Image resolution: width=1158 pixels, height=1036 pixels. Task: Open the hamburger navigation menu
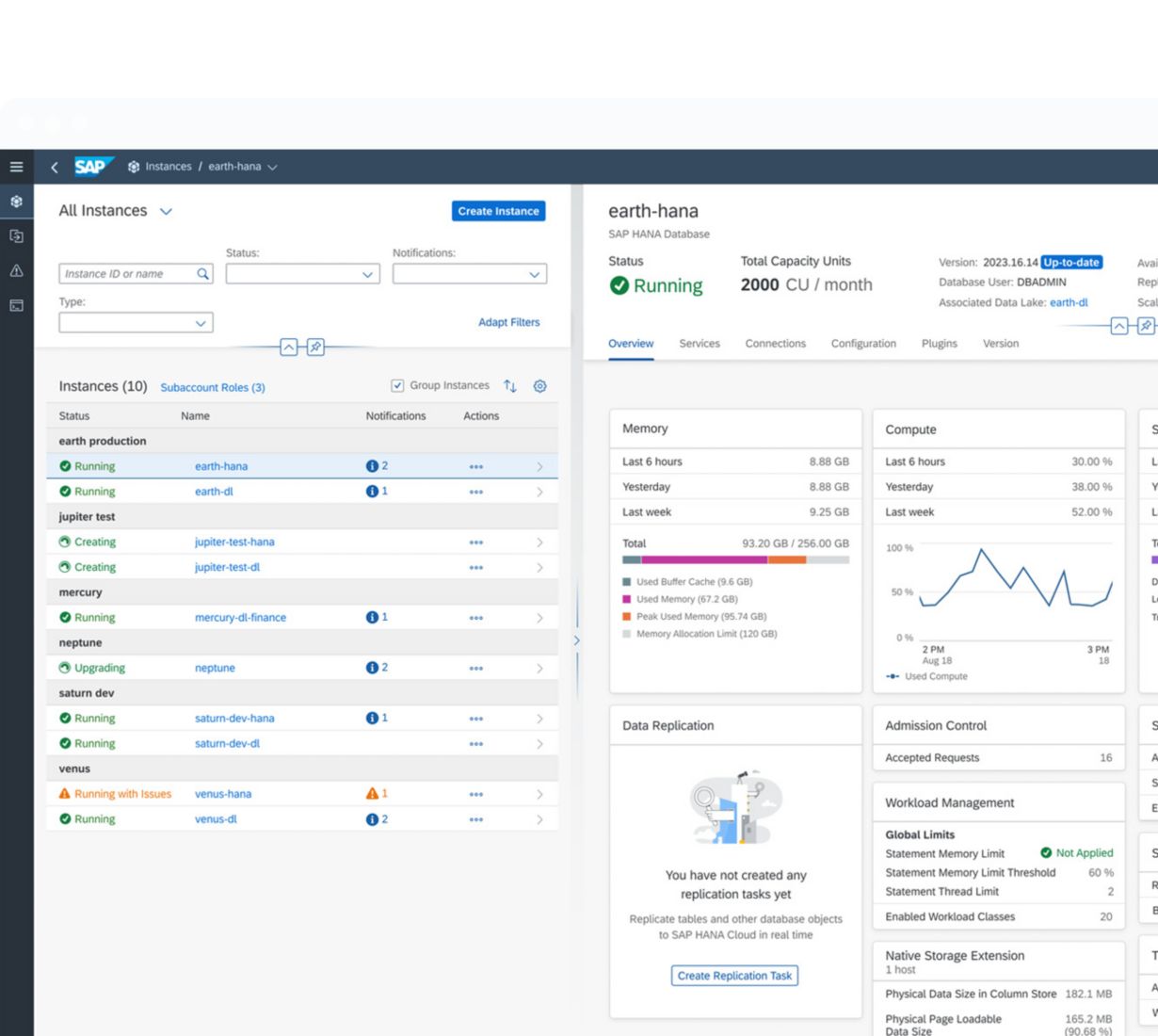(x=16, y=167)
